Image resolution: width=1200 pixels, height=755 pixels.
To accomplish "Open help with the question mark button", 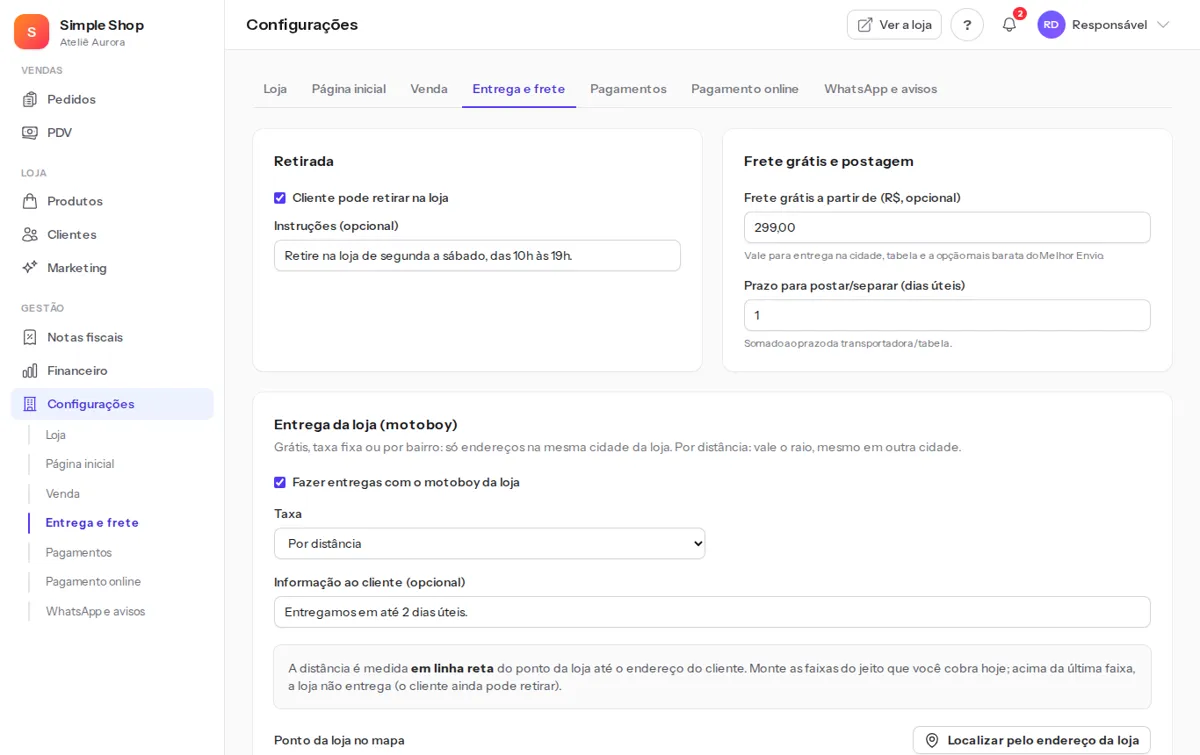I will [x=967, y=25].
